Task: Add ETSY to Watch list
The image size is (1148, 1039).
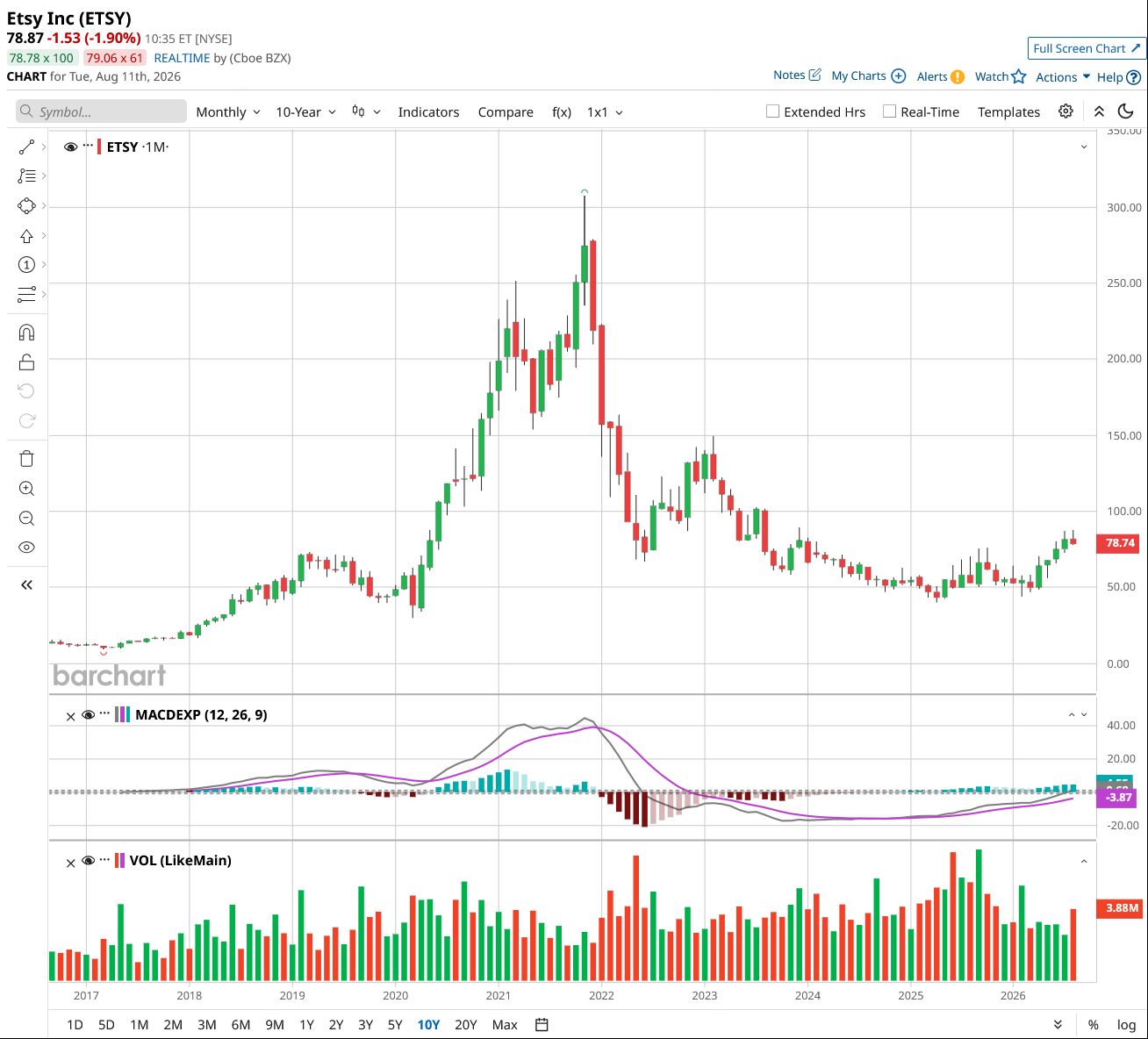Action: [1001, 76]
